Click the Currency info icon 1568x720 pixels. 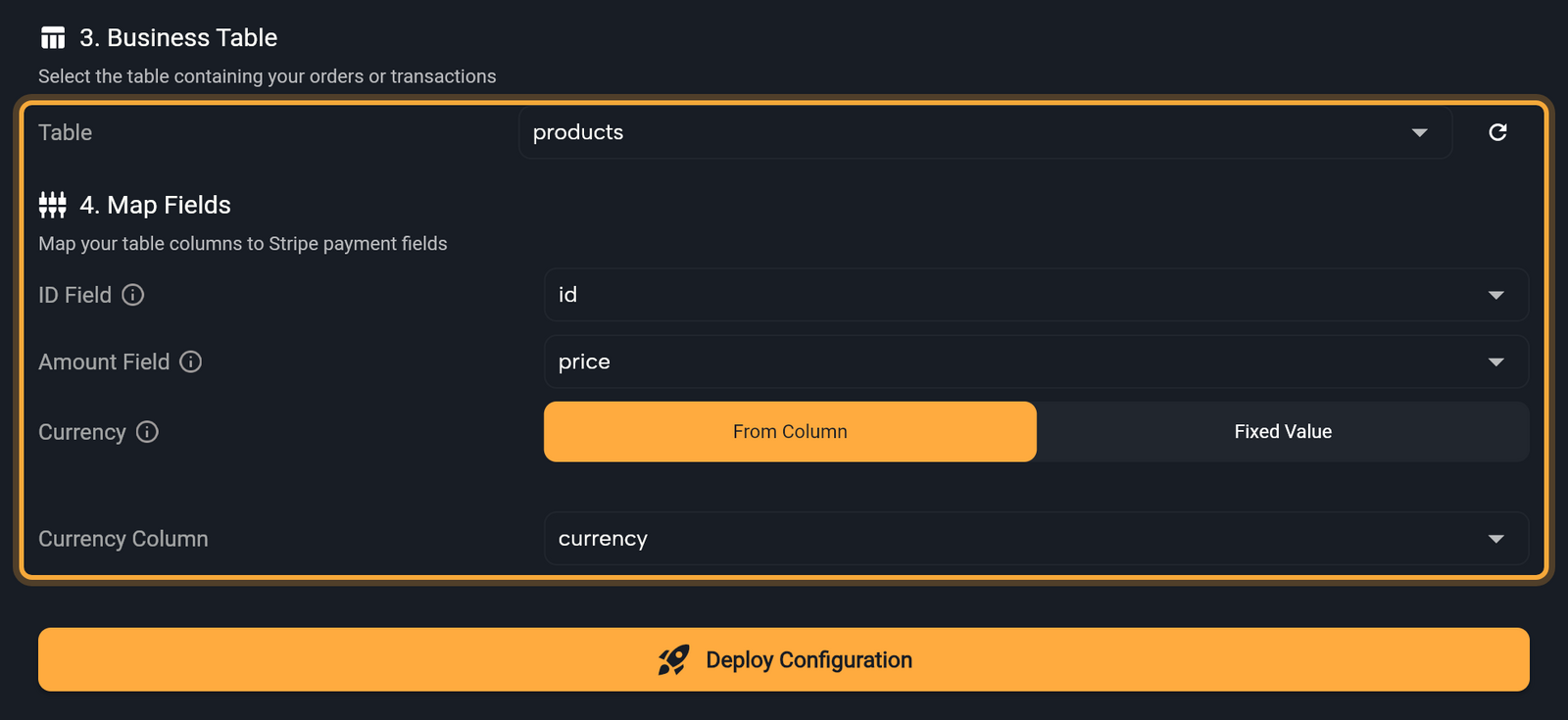(x=147, y=432)
